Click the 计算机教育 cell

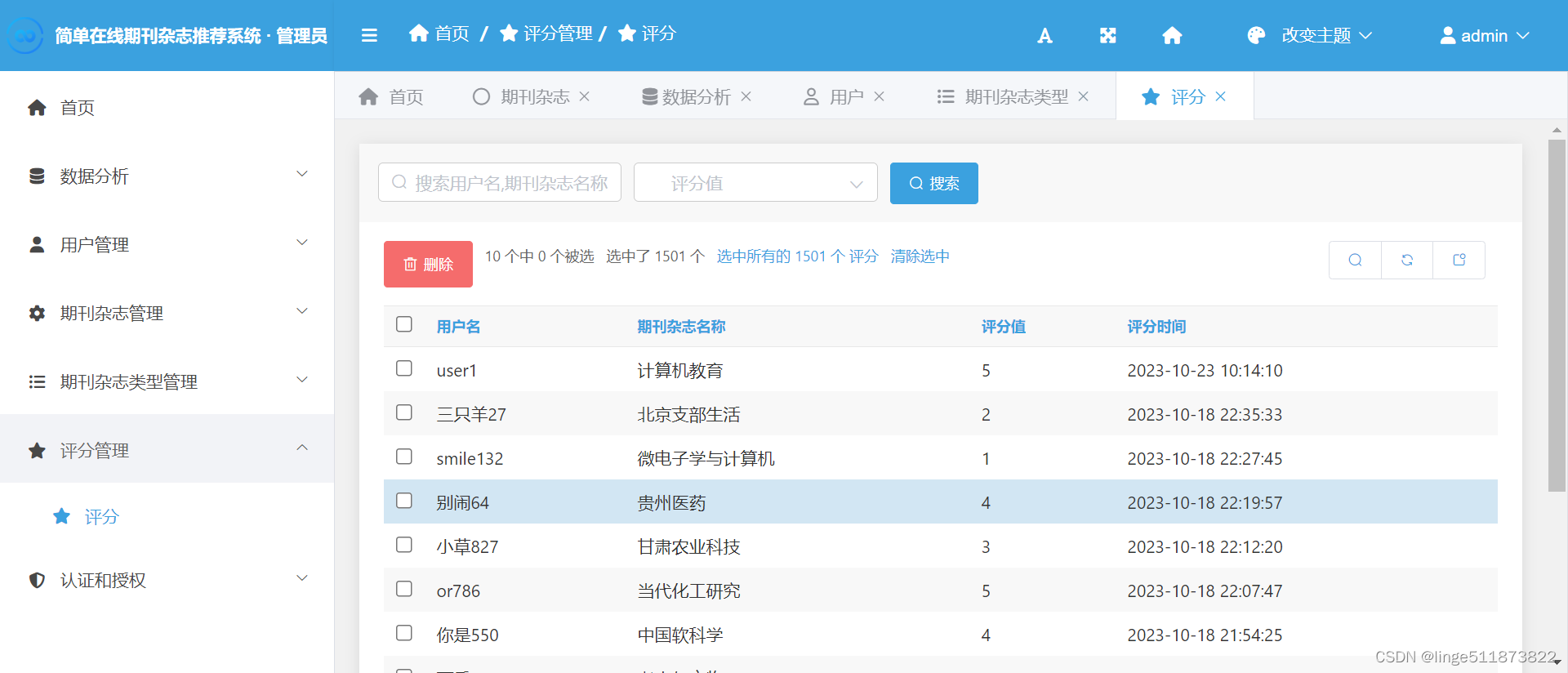click(x=680, y=371)
